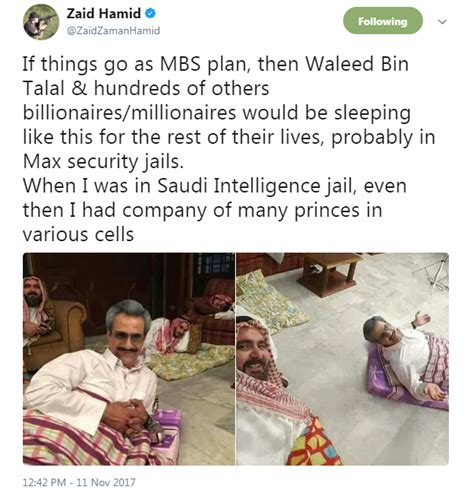
Task: Open the Zaid Hamid display name link
Action: 104,14
